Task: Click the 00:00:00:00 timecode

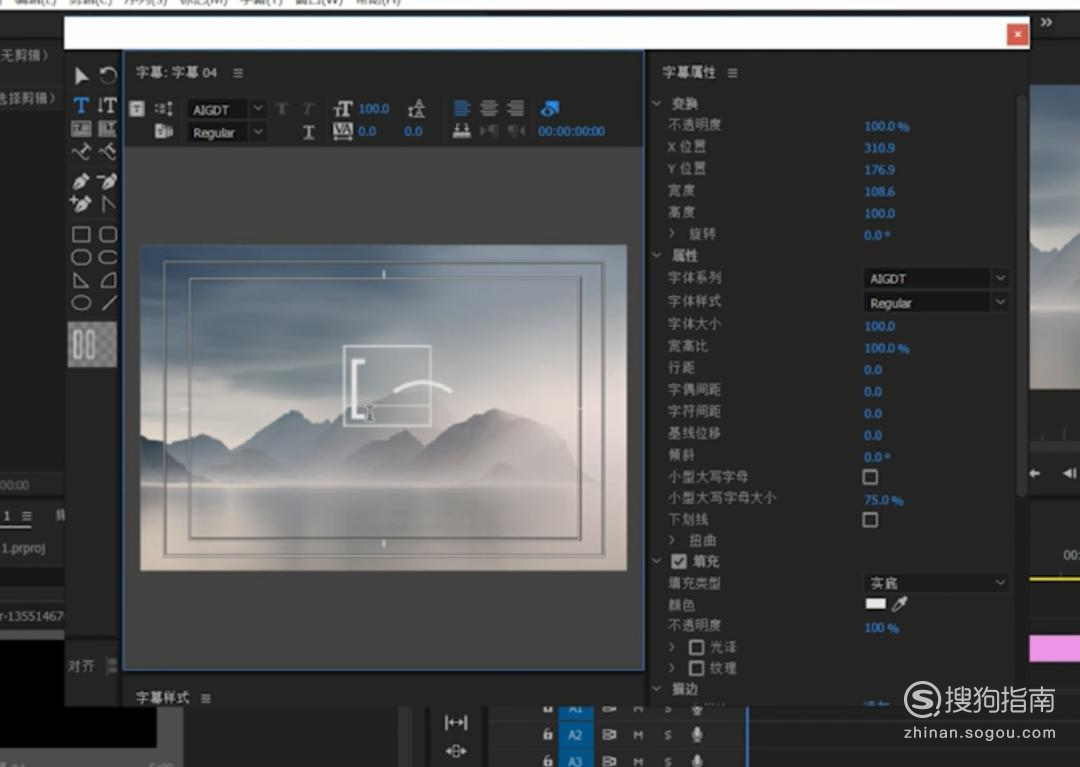Action: (571, 131)
